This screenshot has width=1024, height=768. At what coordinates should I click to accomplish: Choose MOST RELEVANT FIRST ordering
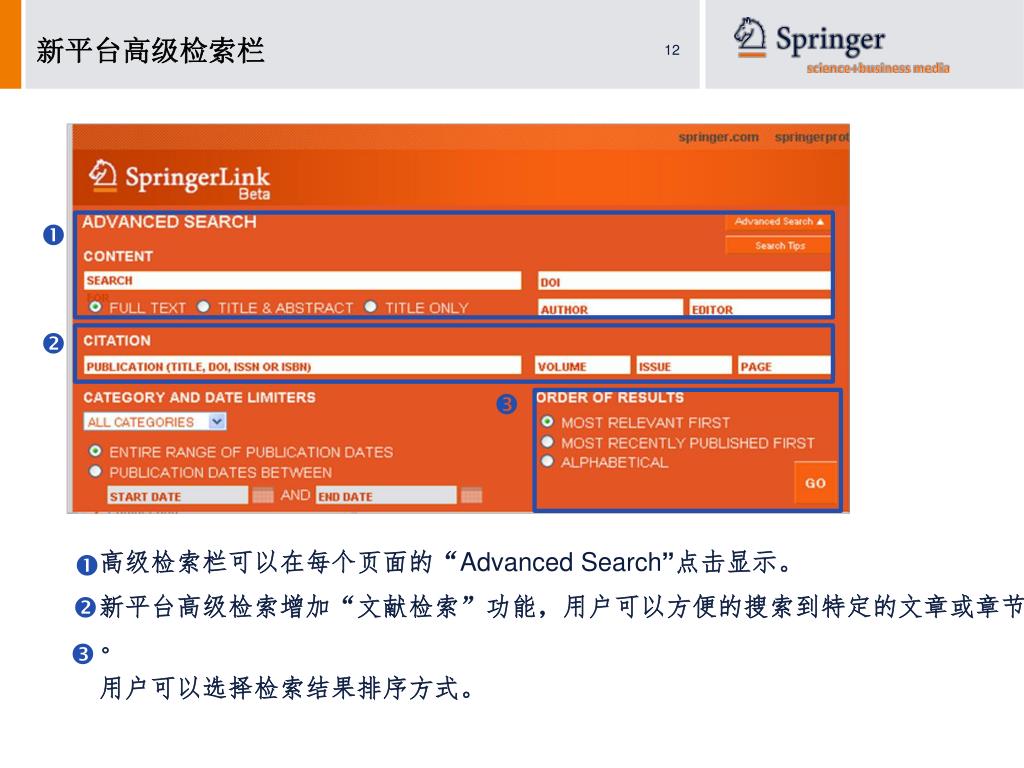[547, 421]
